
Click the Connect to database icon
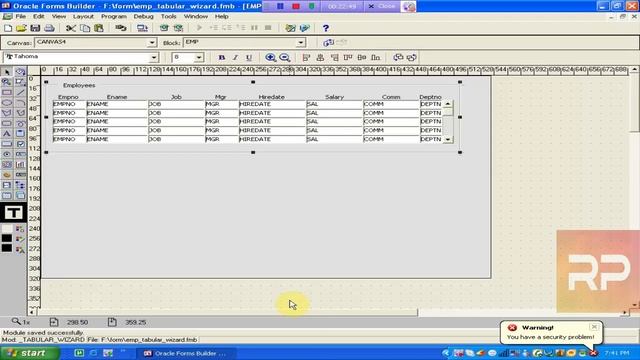point(120,28)
